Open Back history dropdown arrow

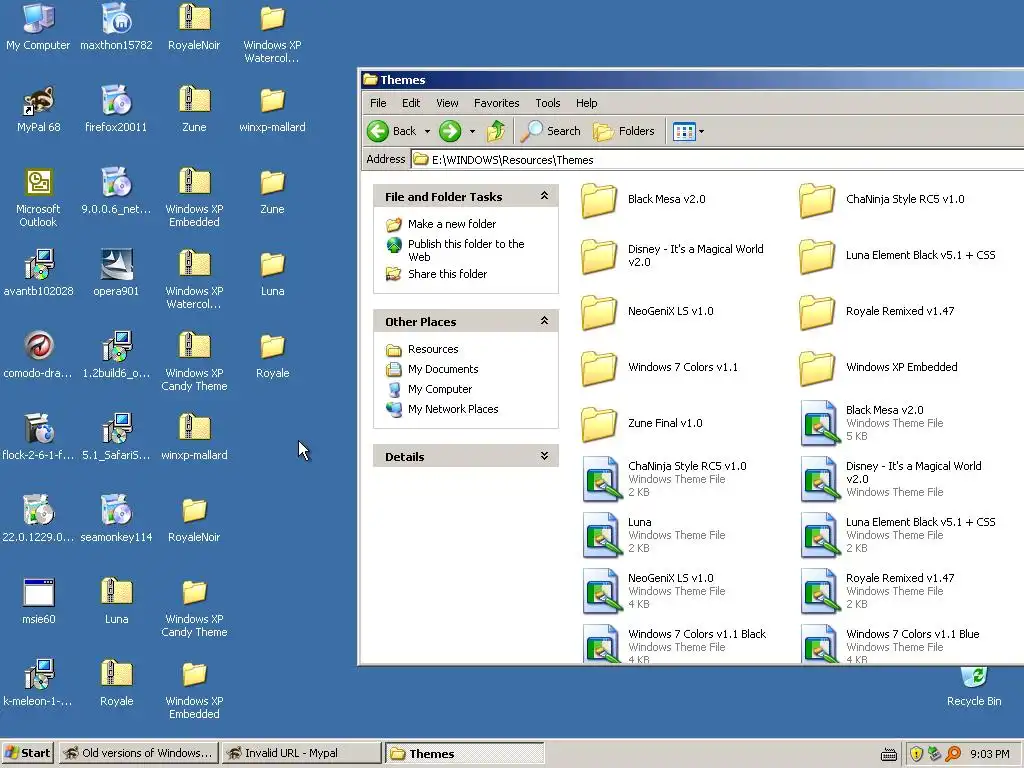point(427,131)
